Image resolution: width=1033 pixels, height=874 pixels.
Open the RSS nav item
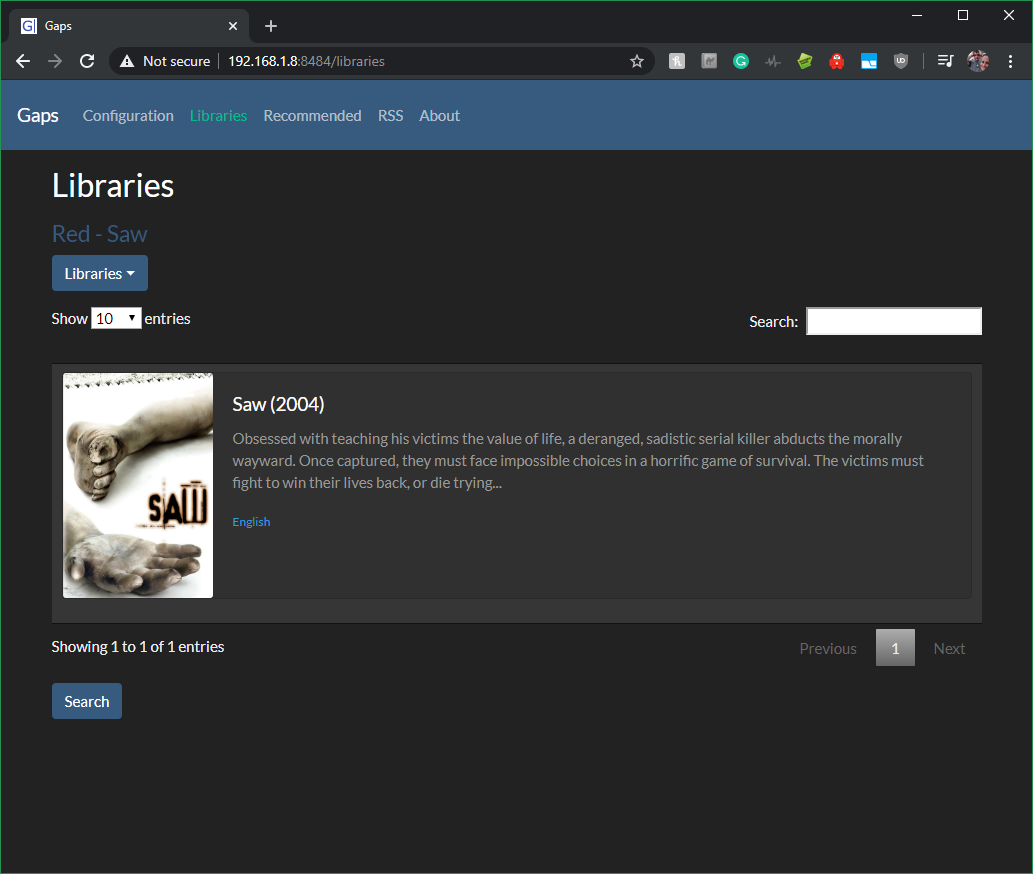point(390,115)
